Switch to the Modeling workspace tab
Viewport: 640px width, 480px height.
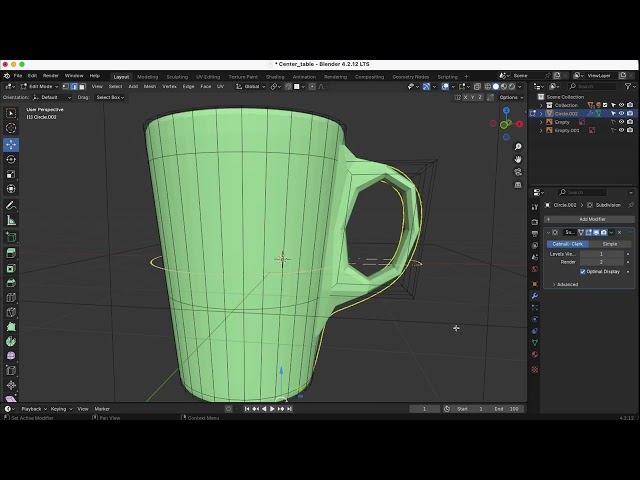click(x=147, y=77)
